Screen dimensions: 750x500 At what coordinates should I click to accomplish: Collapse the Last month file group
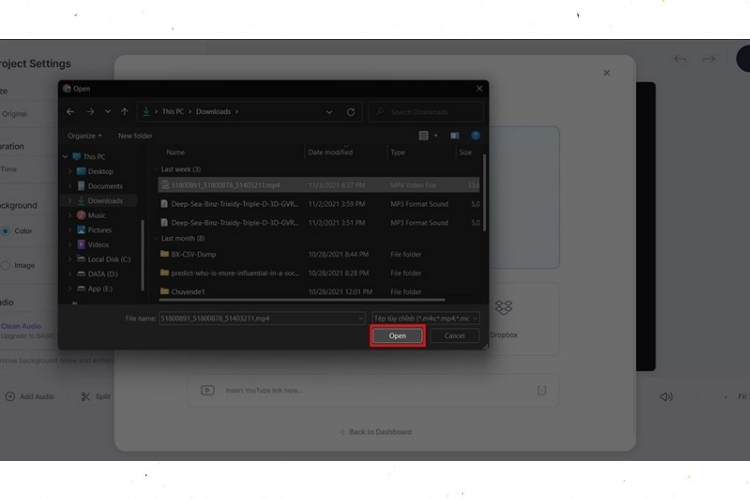pos(156,238)
